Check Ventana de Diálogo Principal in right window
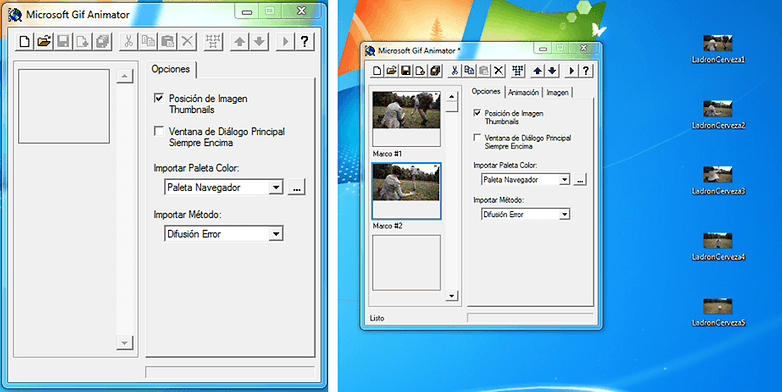Screen dimensions: 782x392 477,137
